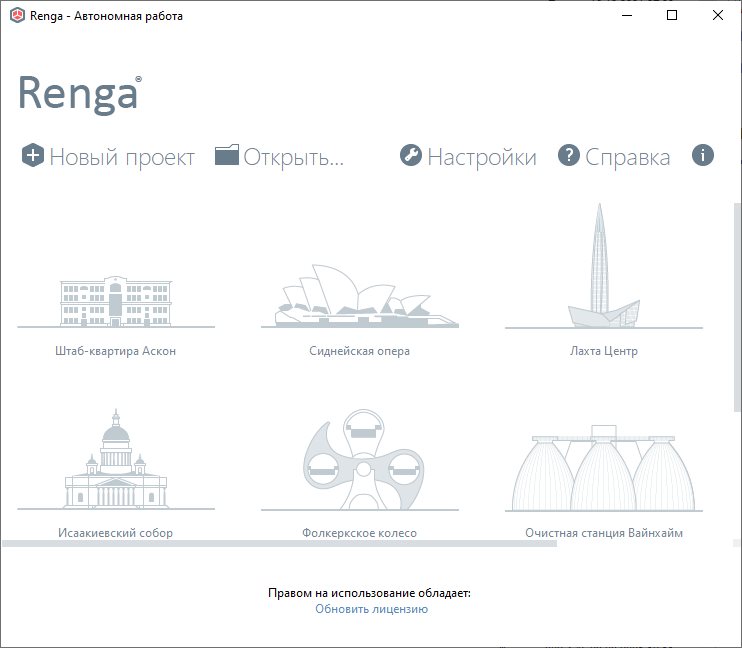Open the Открыть... file dialog label

point(293,158)
